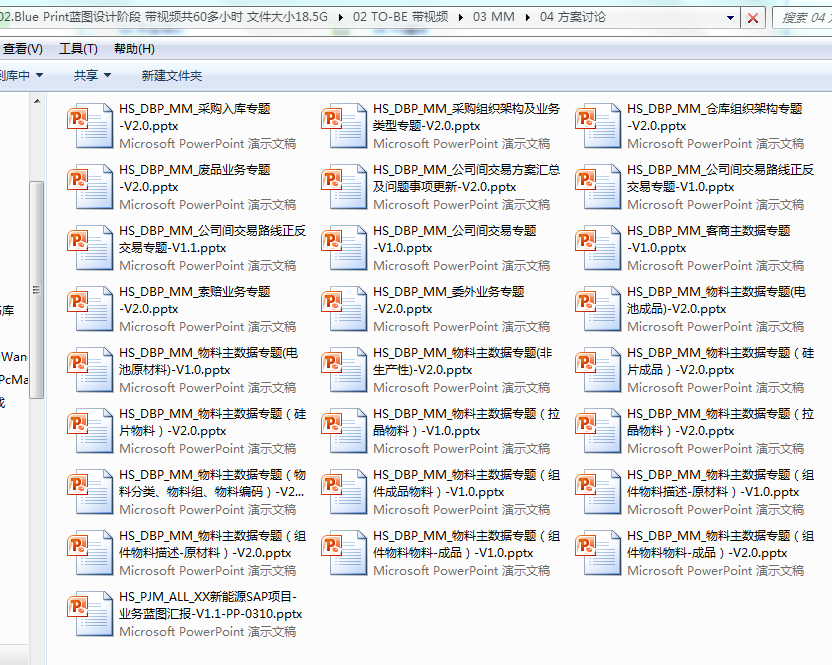Select the 废品业务专题 PowerPoint icon

90,187
